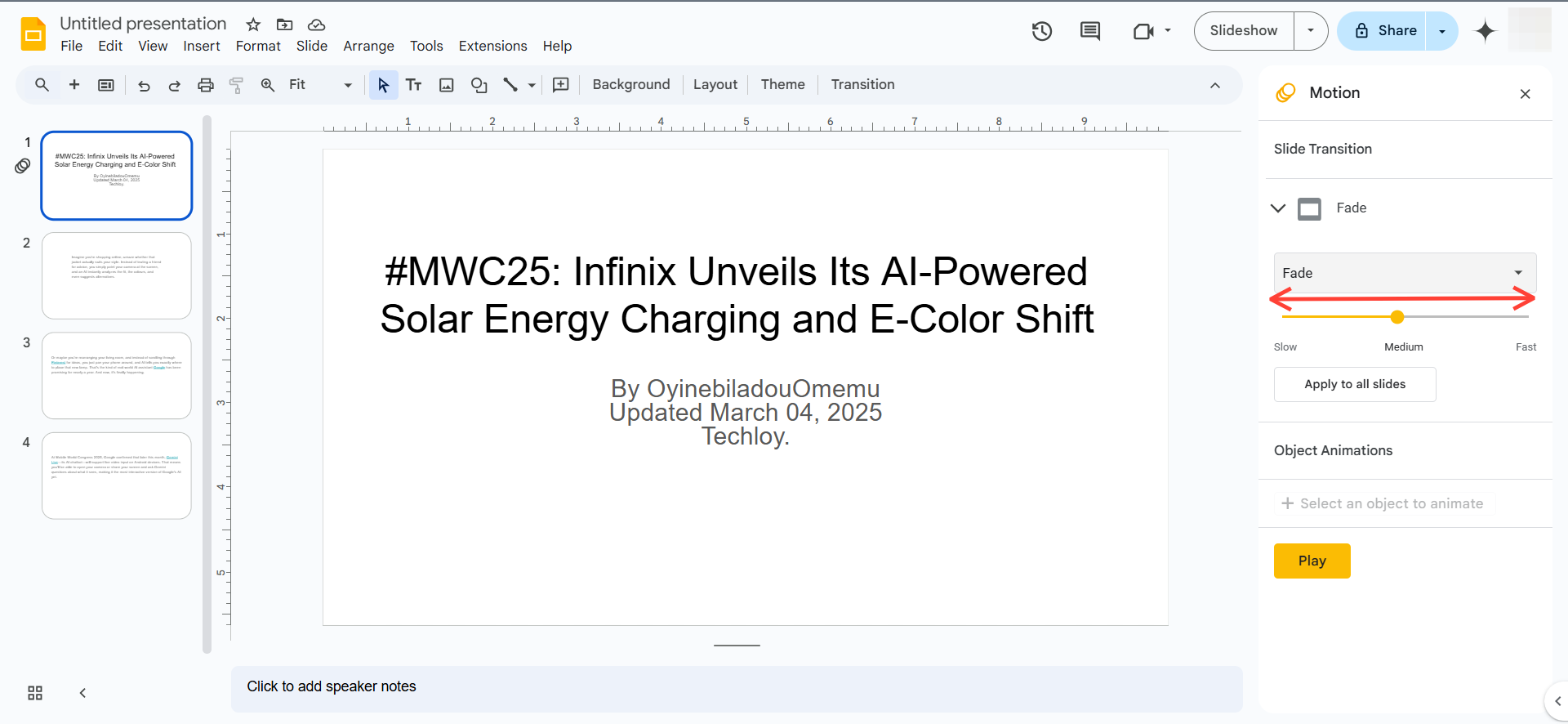The height and width of the screenshot is (724, 1568).
Task: Click the presentation title Untitled presentation
Action: [x=143, y=24]
